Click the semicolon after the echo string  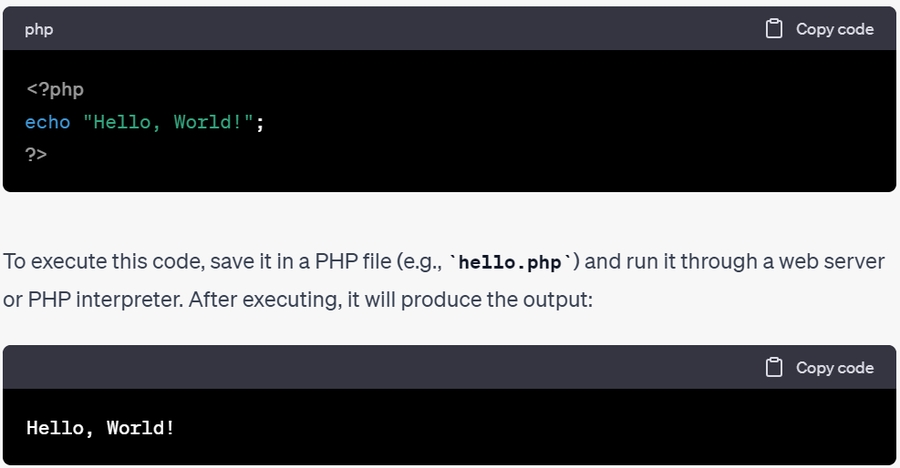click(260, 122)
